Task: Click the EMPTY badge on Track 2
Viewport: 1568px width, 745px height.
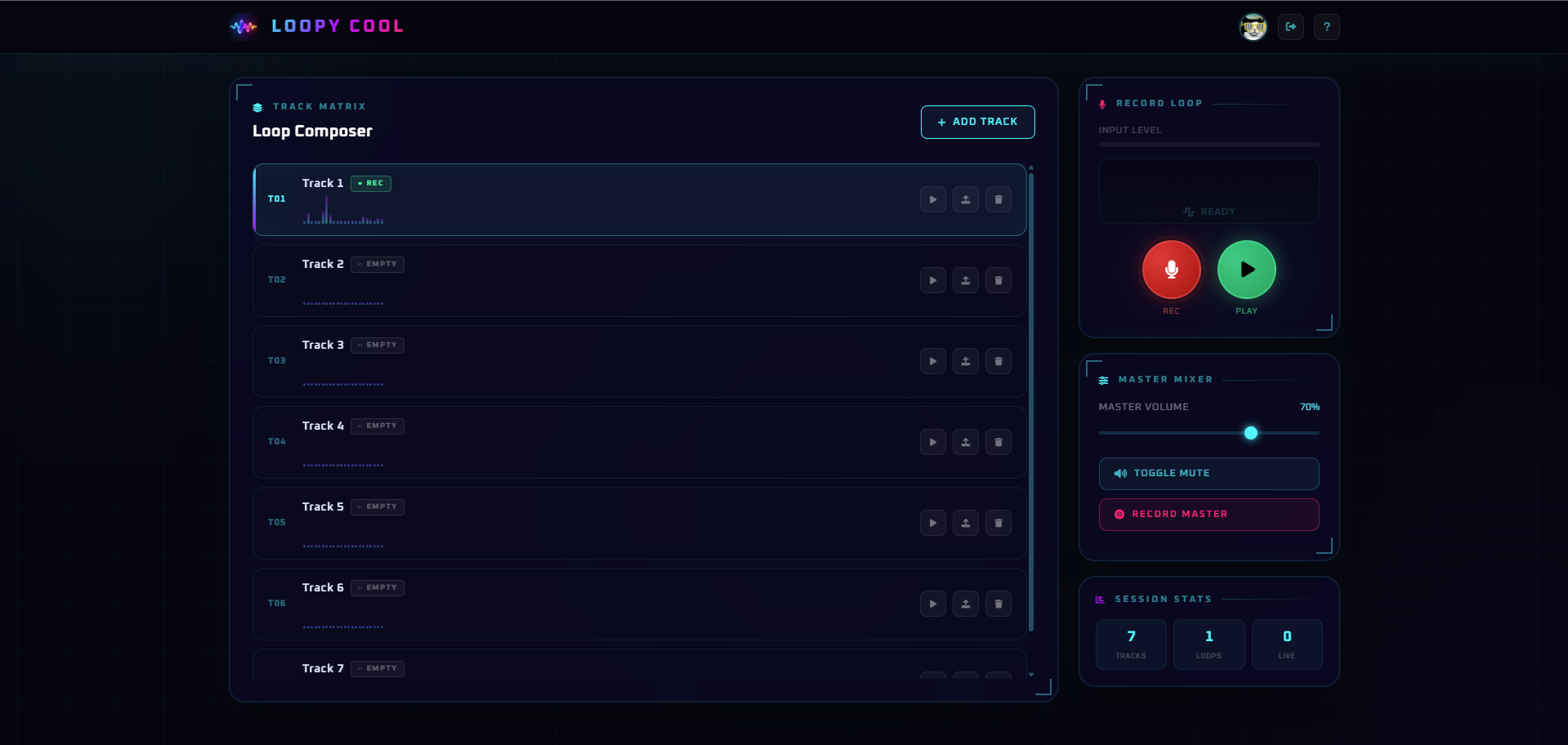Action: 377,264
